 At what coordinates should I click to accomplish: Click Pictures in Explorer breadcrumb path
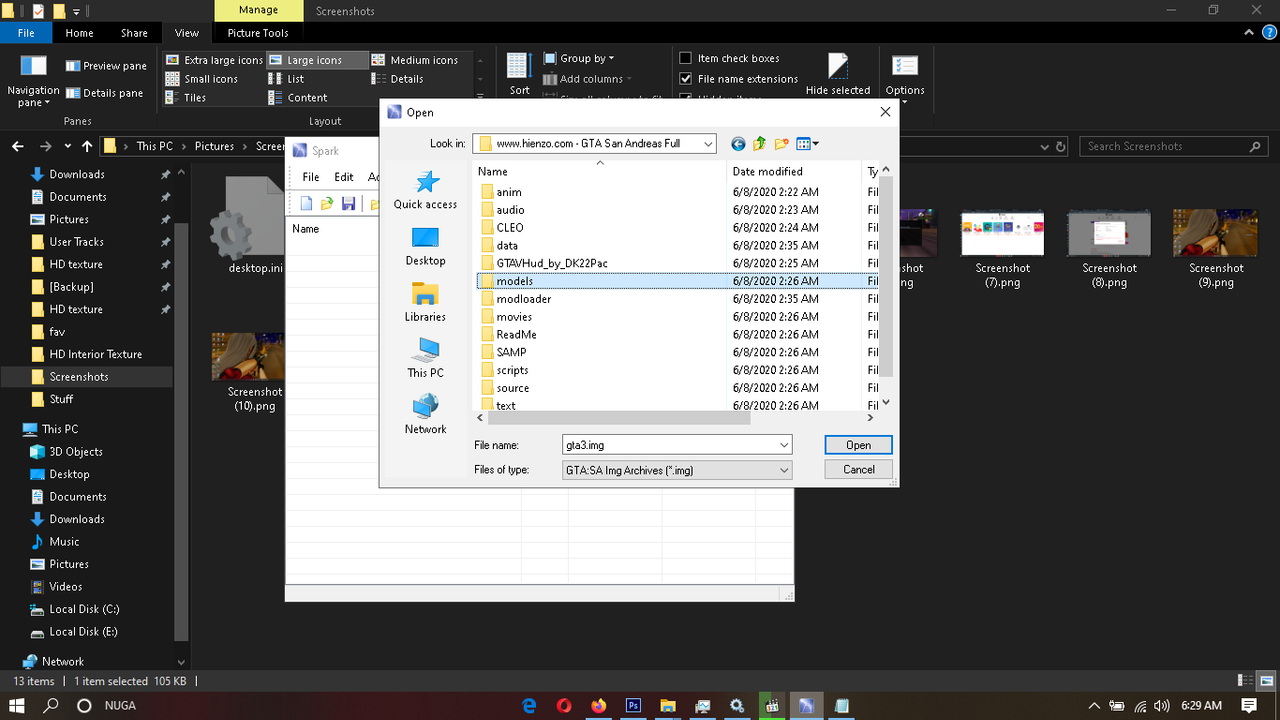pos(214,146)
